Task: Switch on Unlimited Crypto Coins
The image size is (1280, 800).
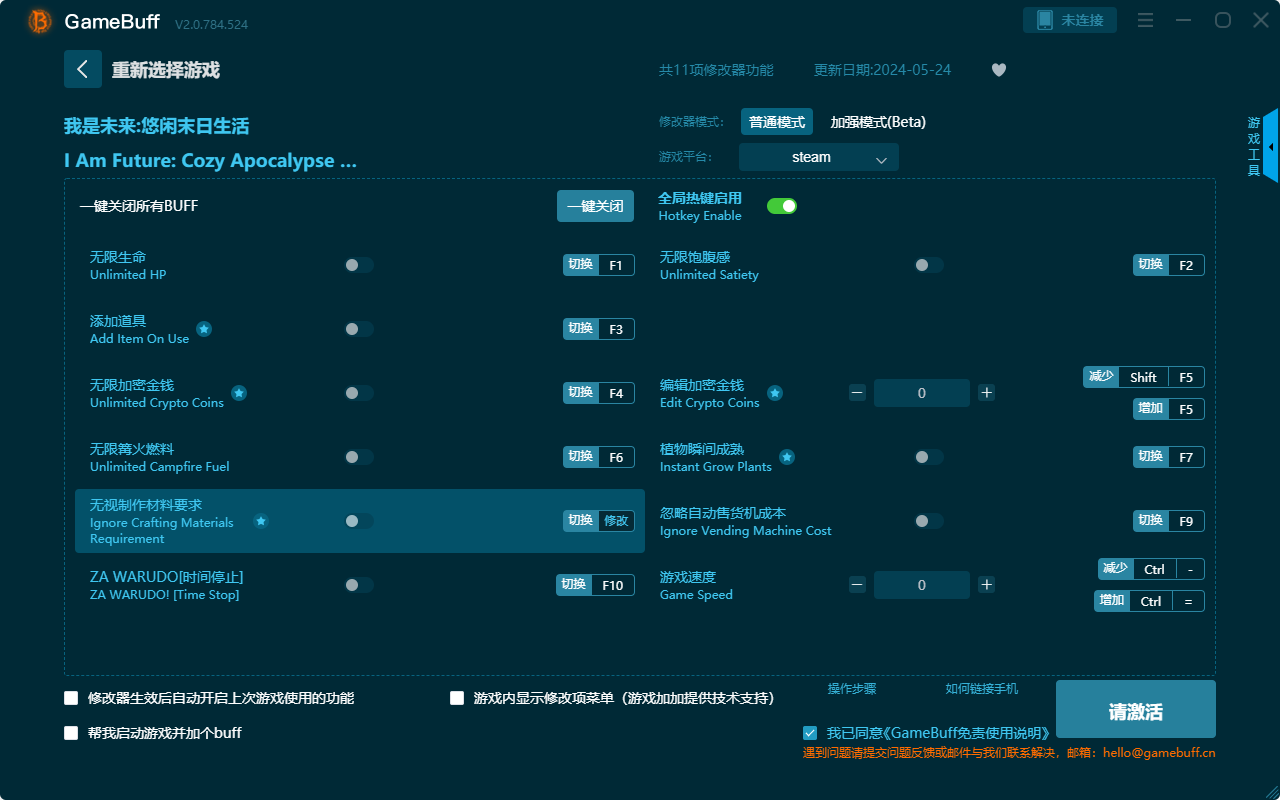Action: pos(359,393)
